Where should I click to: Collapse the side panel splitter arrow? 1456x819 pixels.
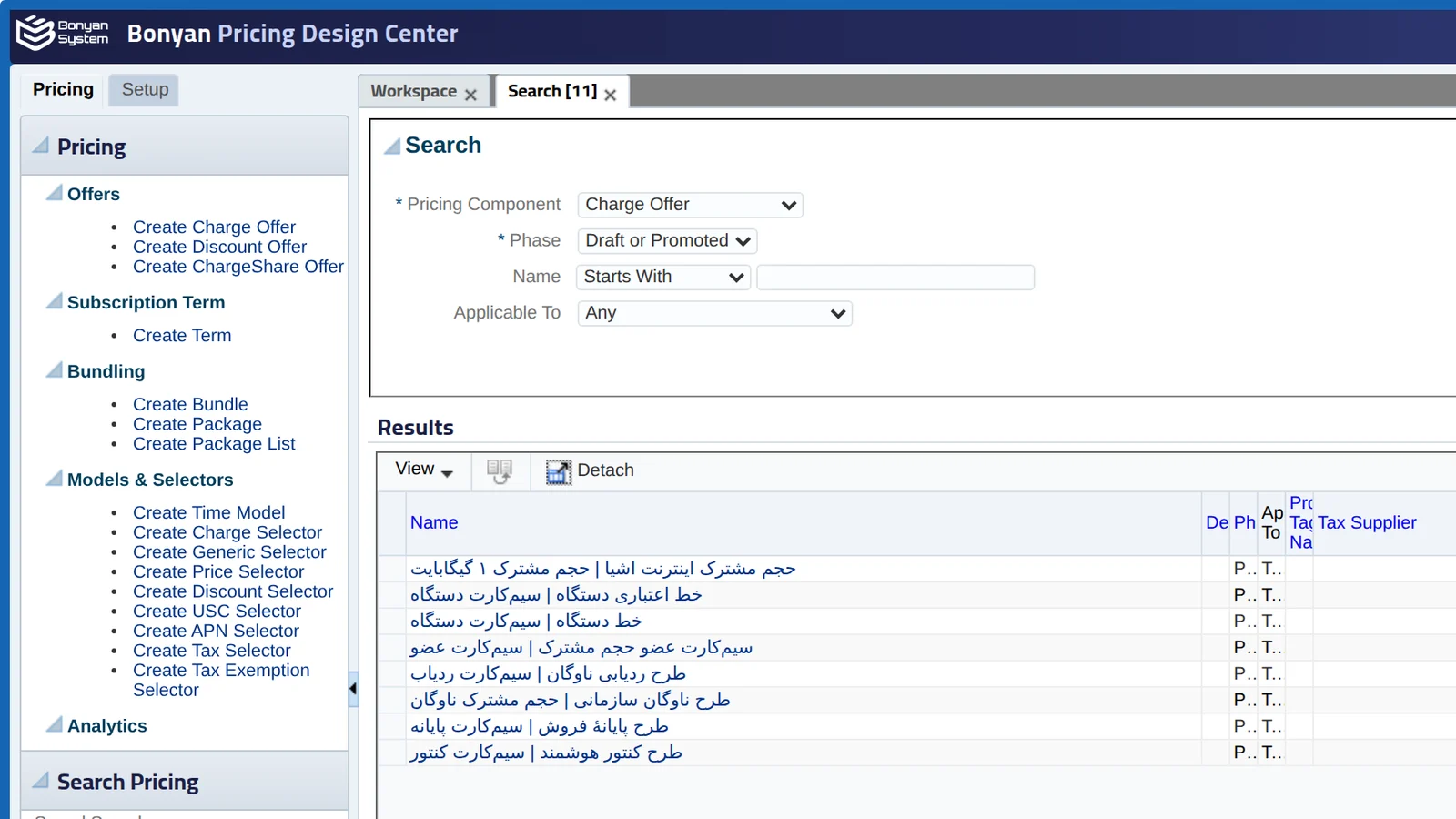(x=353, y=689)
